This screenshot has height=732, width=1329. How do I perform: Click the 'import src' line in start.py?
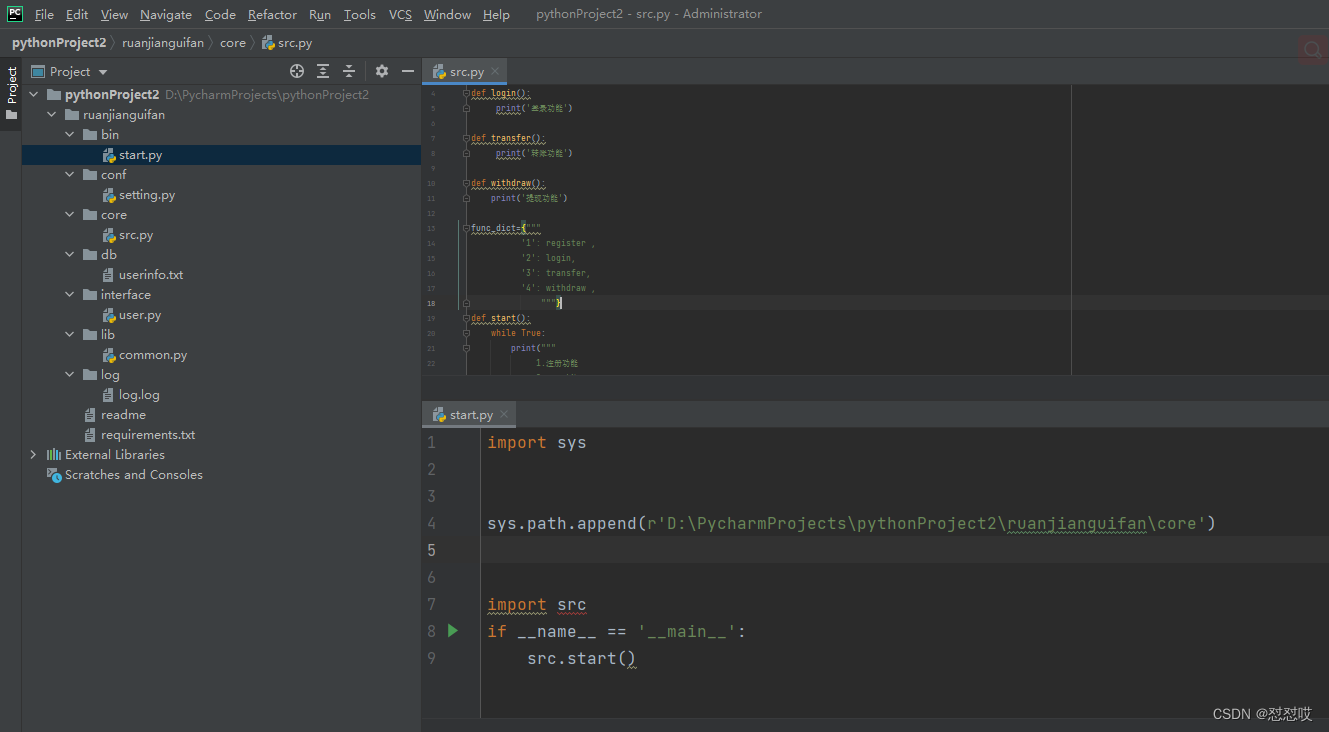click(x=537, y=604)
